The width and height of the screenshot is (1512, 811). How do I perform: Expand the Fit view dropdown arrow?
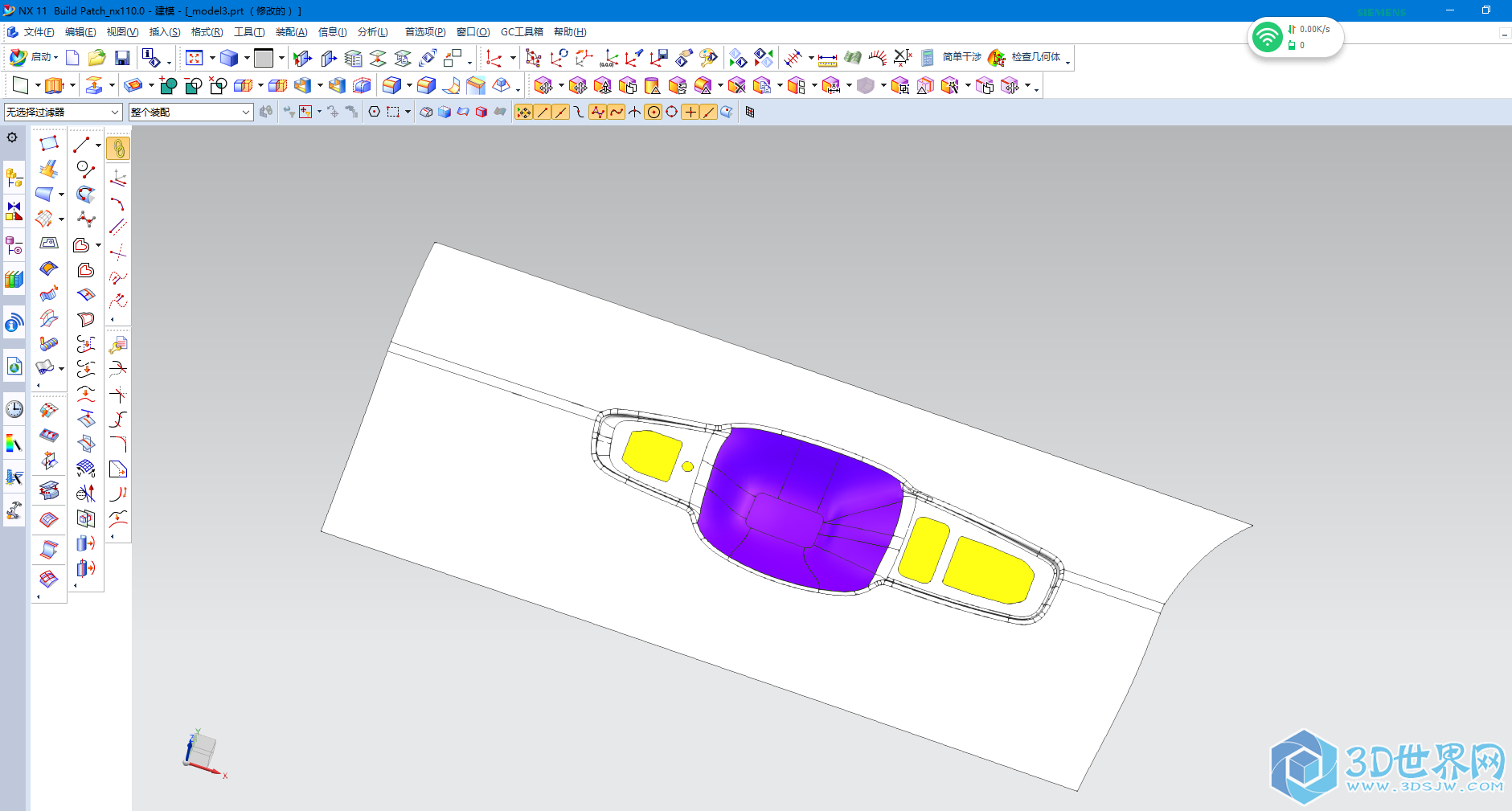[x=211, y=58]
